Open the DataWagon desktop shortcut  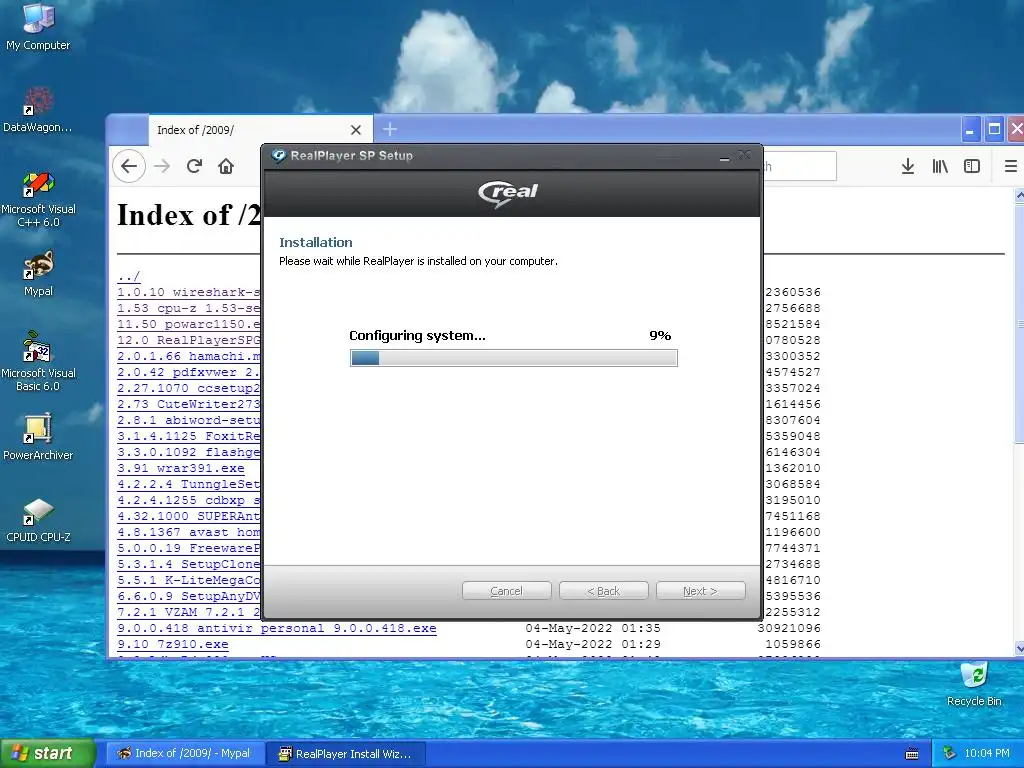point(38,110)
